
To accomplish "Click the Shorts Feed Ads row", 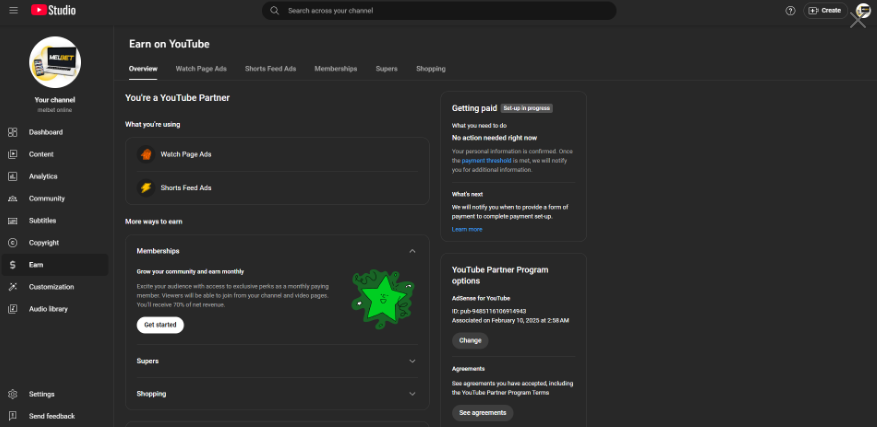I will 277,188.
